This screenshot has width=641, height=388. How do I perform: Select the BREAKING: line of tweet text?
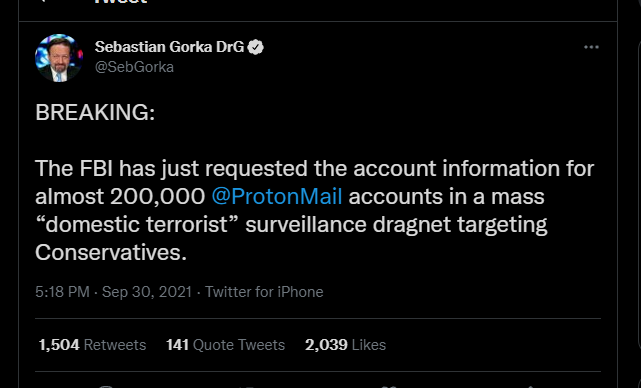point(95,112)
